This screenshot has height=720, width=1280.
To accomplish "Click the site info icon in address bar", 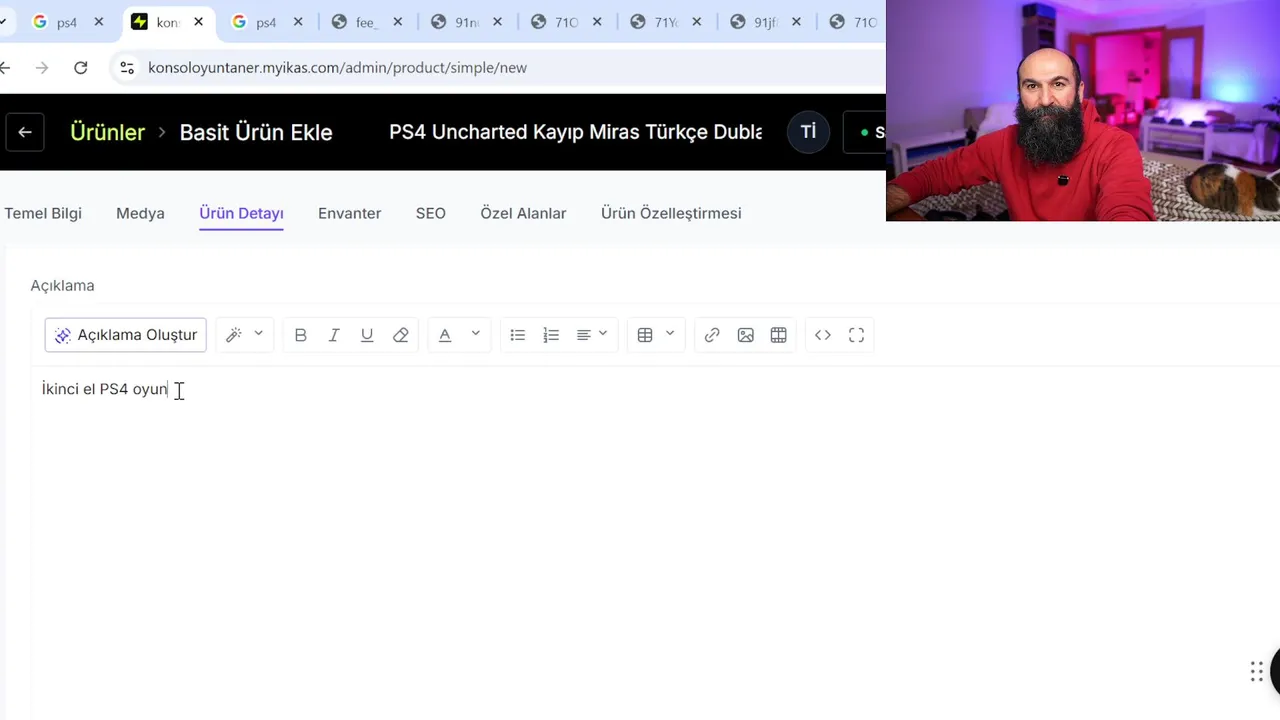I will (127, 67).
